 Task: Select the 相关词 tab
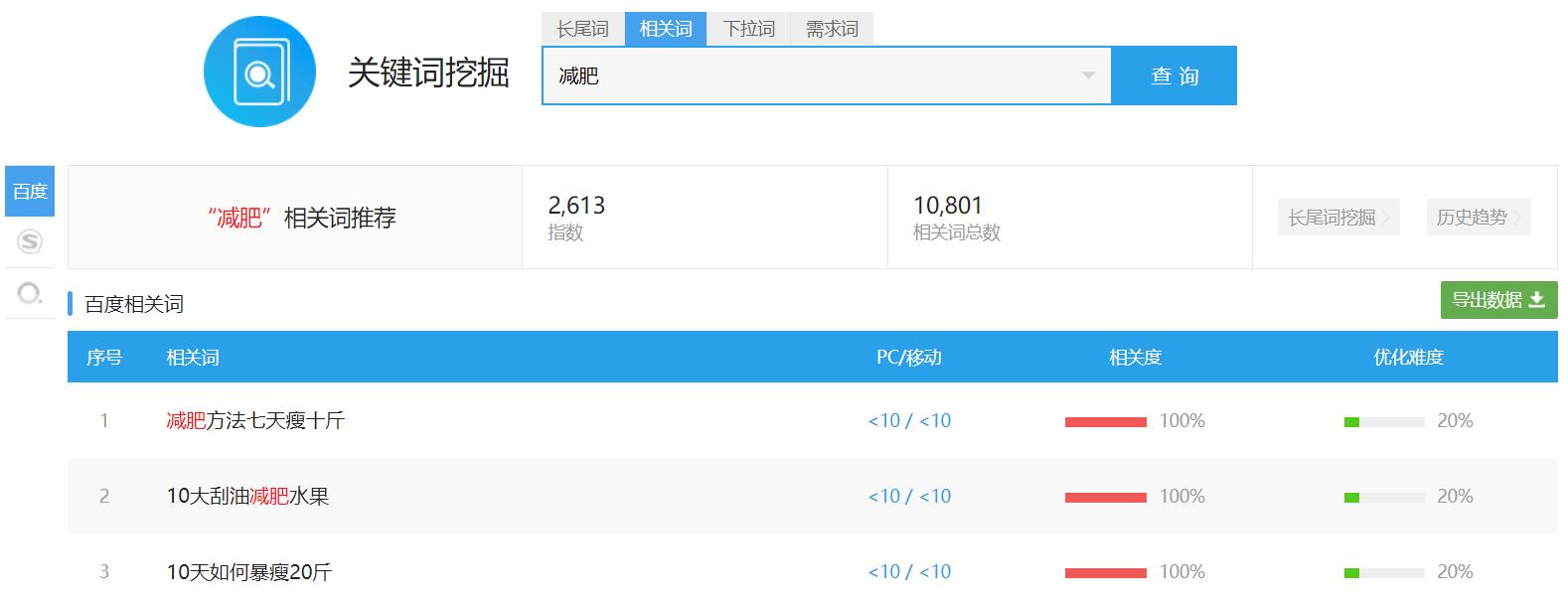pyautogui.click(x=666, y=29)
